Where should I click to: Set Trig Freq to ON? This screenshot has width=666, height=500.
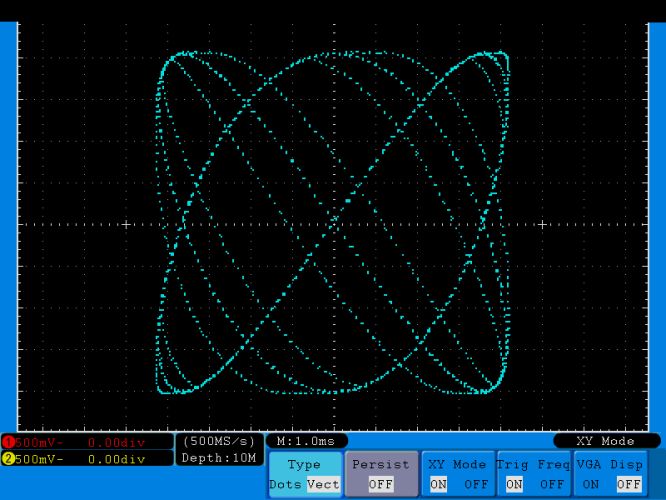514,484
